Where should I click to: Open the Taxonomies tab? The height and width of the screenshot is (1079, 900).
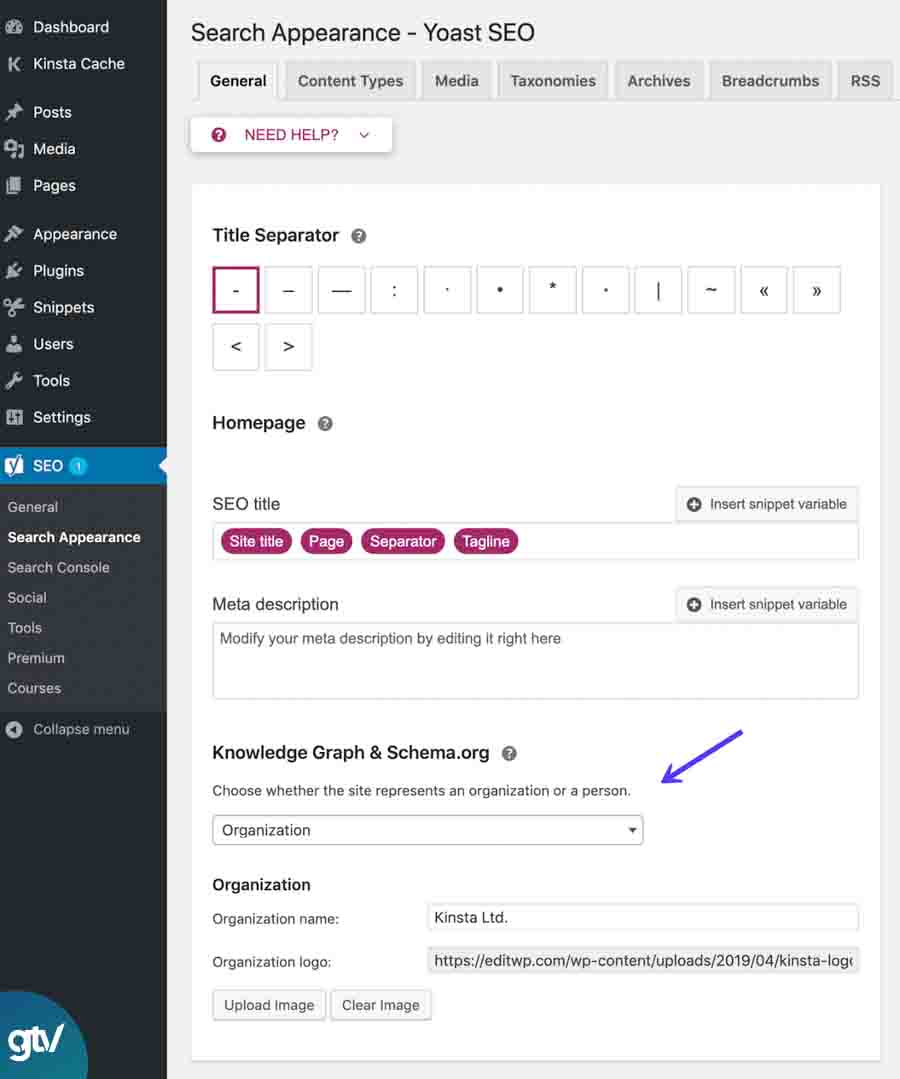click(x=553, y=80)
